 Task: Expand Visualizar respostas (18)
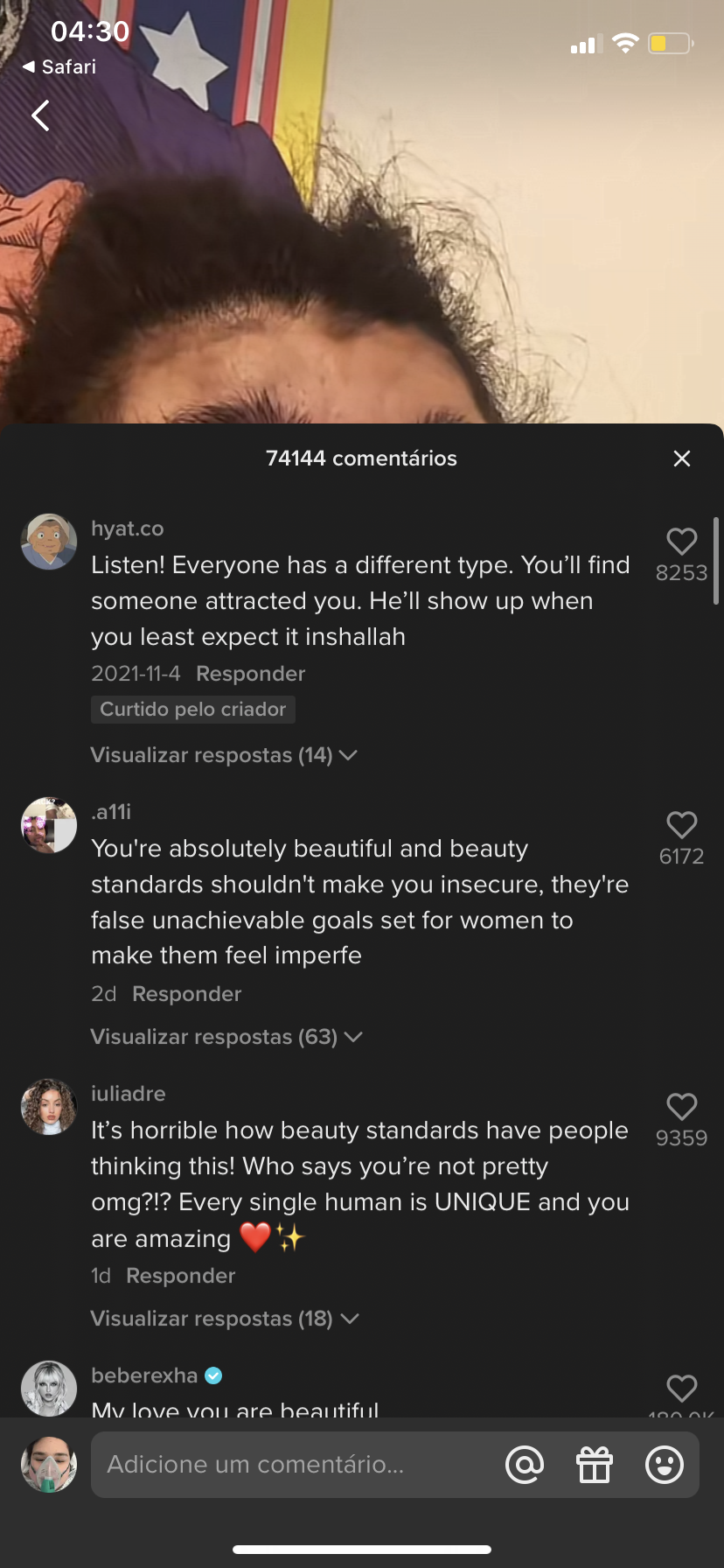point(225,1319)
